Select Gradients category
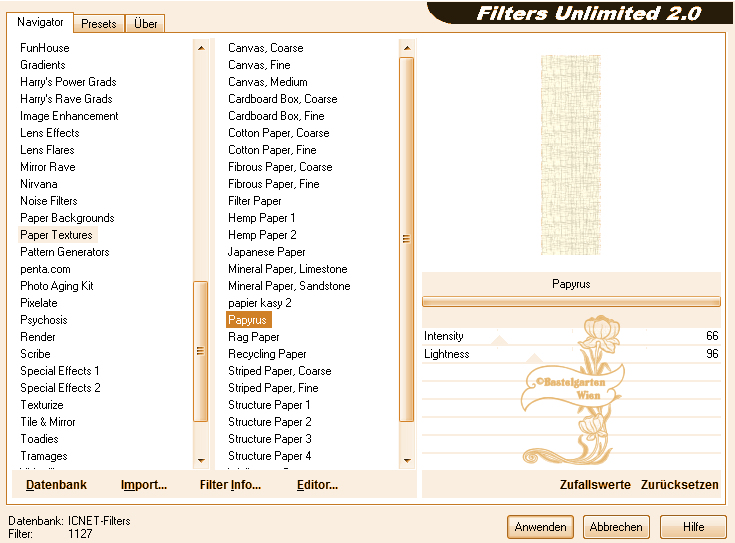 43,65
